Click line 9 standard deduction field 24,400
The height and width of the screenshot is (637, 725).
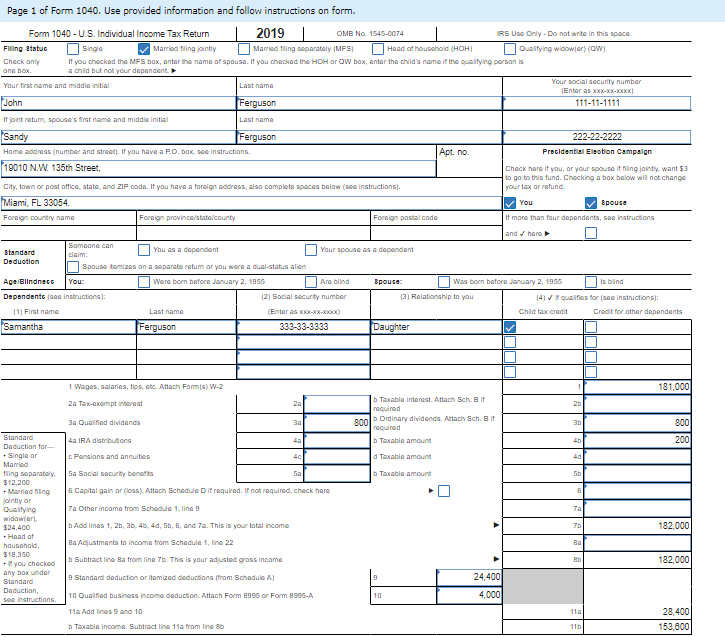click(469, 577)
